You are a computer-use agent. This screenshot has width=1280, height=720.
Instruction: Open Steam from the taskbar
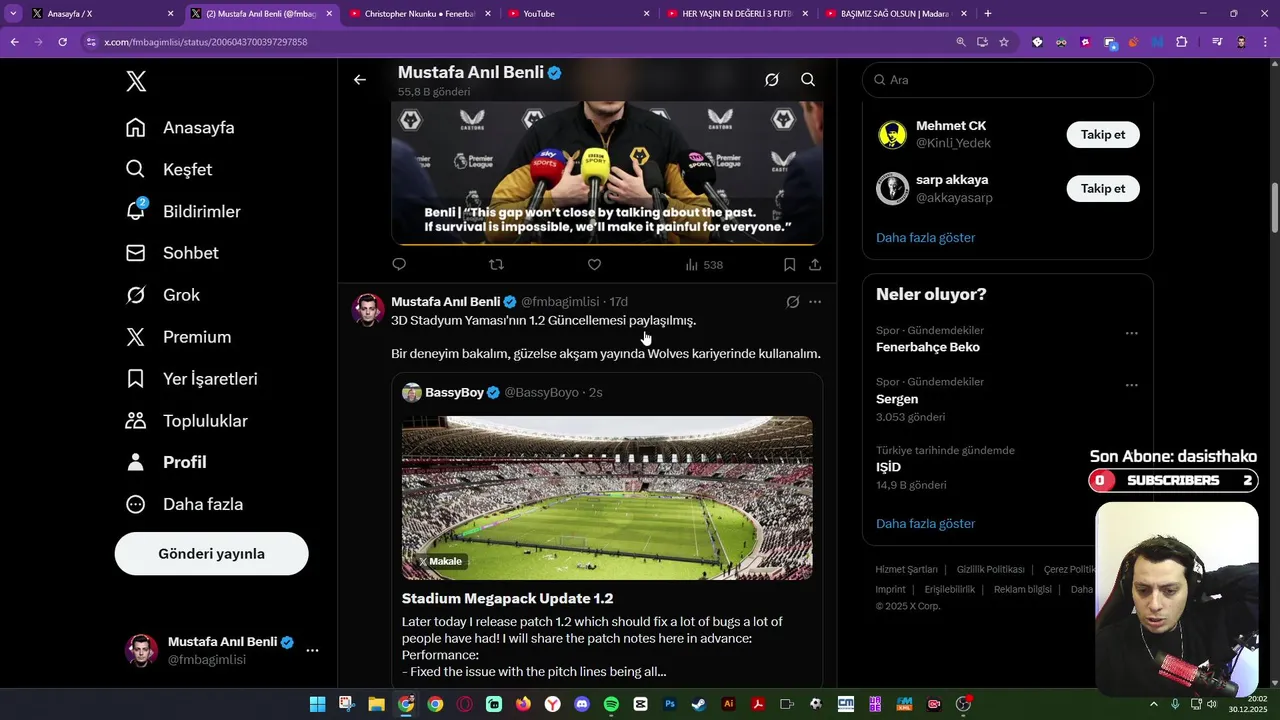699,704
